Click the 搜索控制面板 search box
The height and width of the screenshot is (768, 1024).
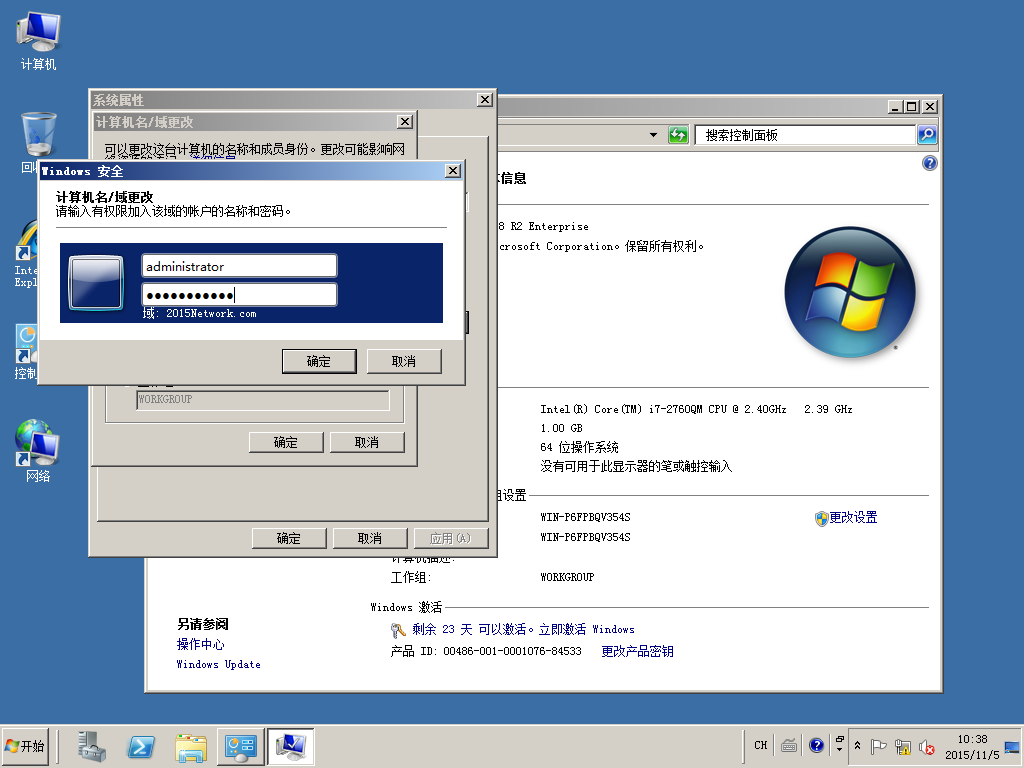click(x=805, y=135)
